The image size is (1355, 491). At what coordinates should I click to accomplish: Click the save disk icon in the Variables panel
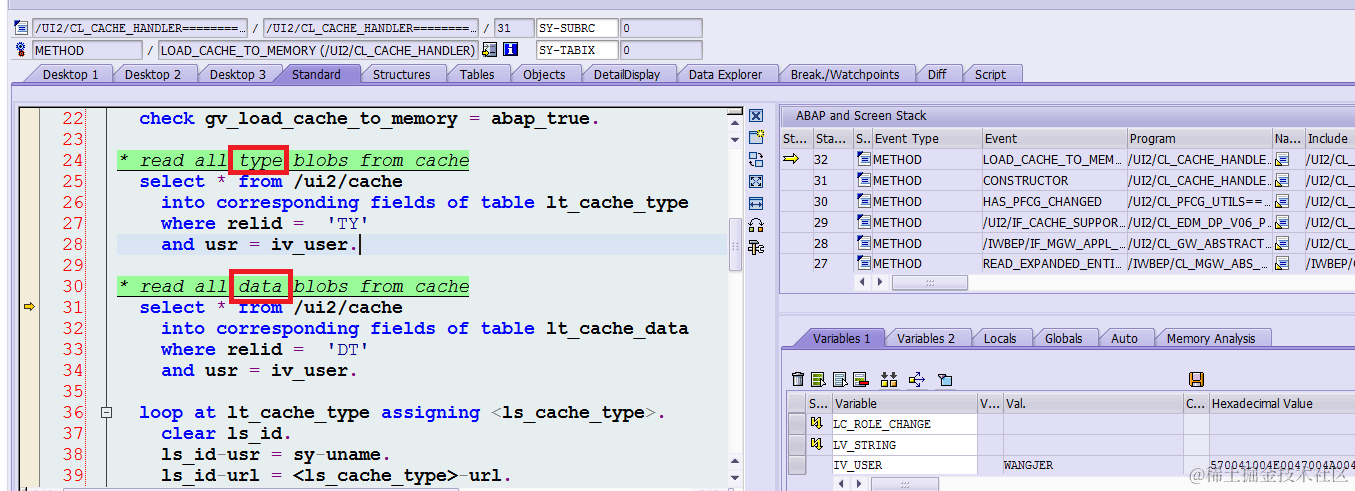(1196, 379)
